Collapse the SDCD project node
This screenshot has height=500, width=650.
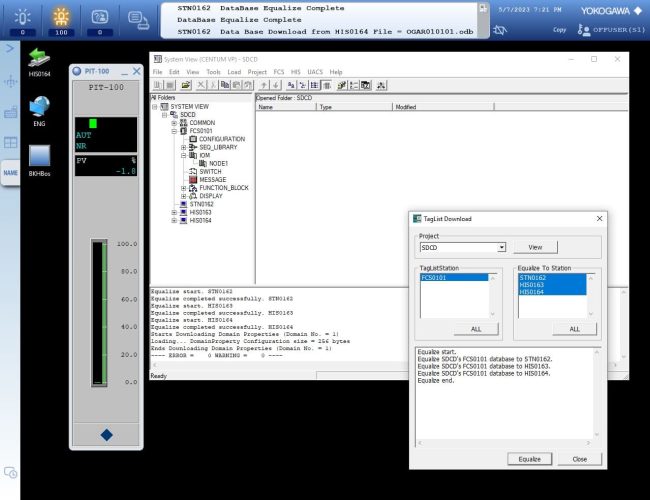tap(165, 114)
